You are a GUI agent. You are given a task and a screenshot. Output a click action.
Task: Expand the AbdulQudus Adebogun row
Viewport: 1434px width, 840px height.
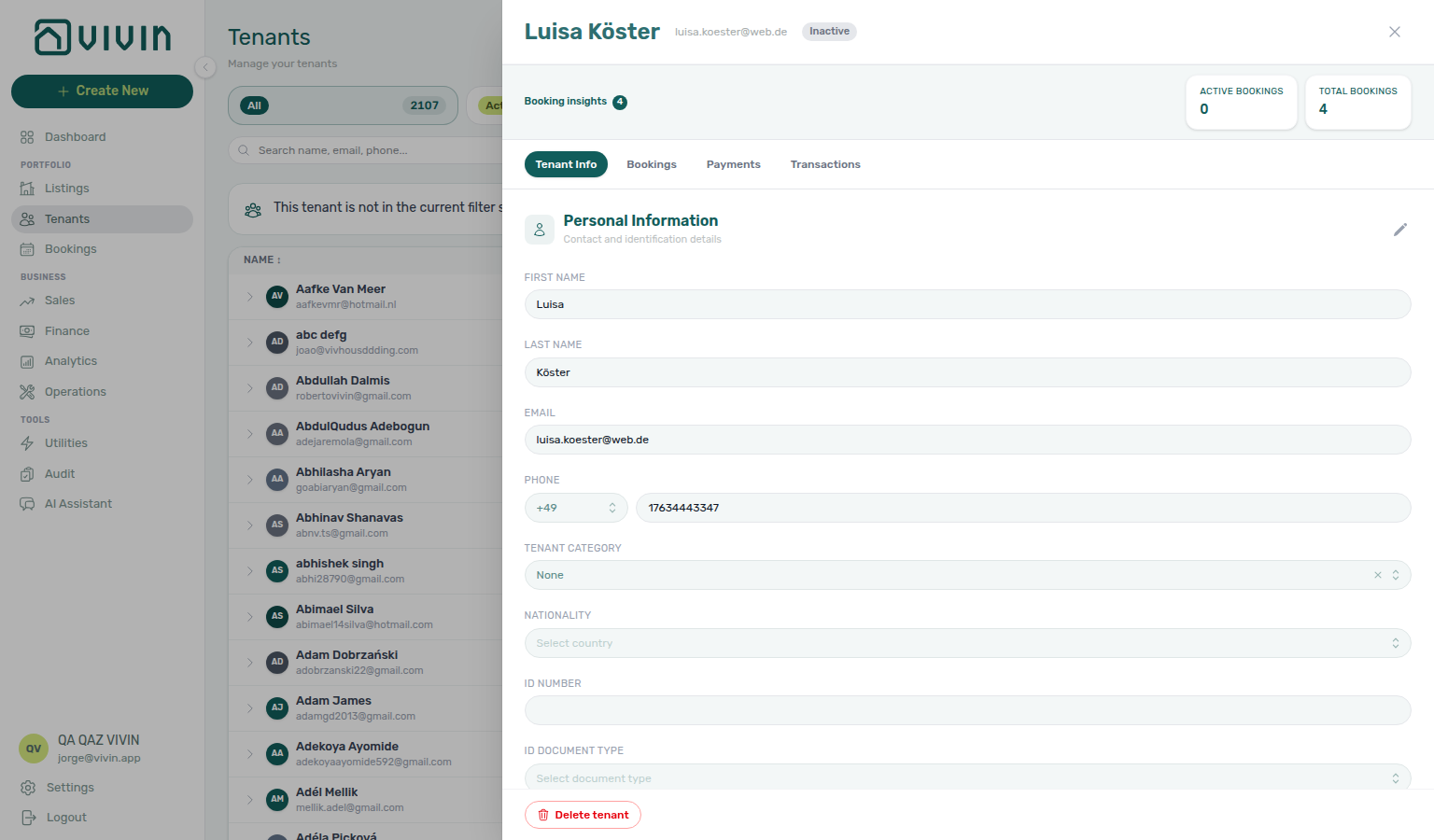pyautogui.click(x=249, y=434)
